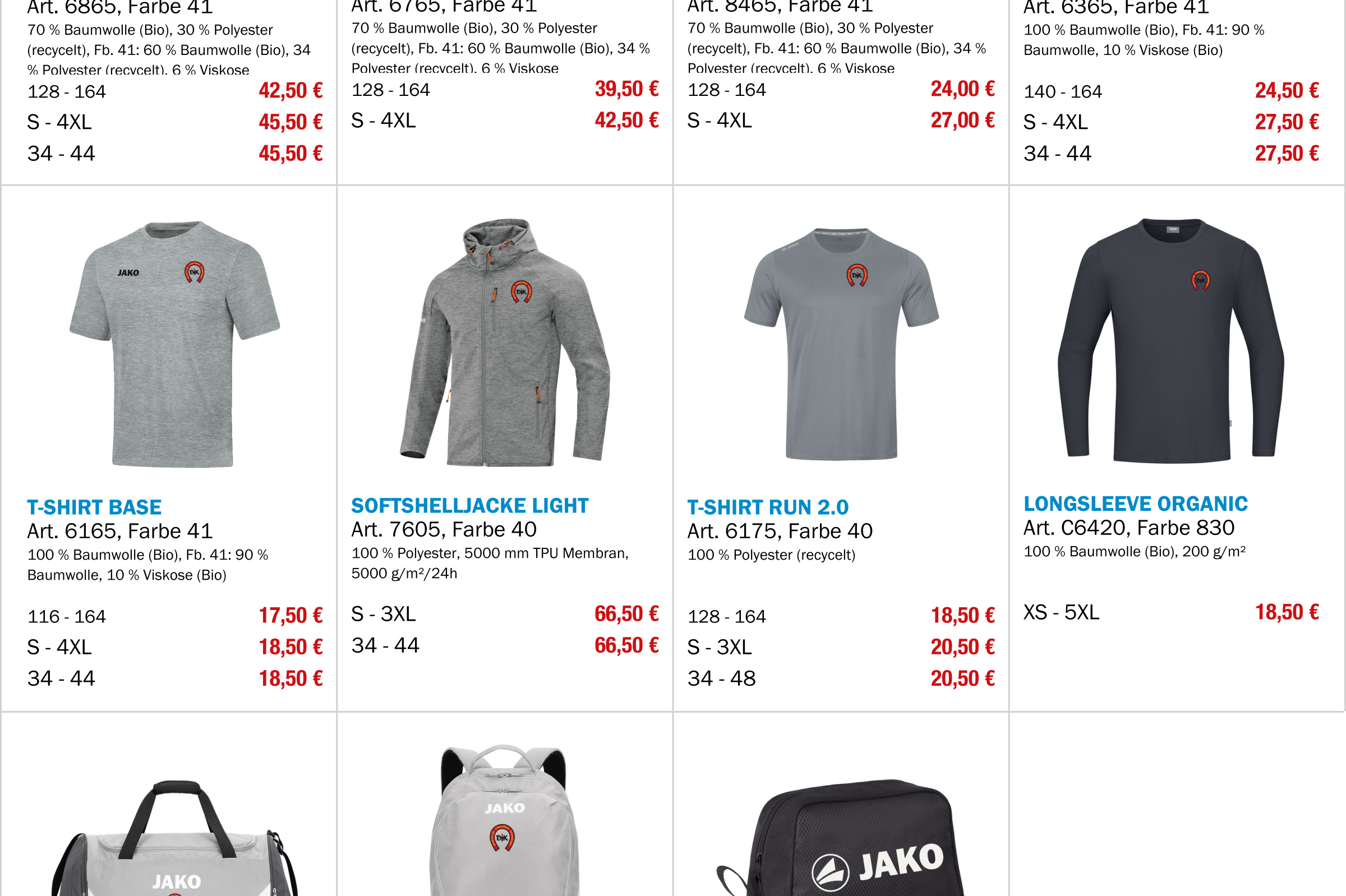Click the DJK crest on softshell jacket

click(x=521, y=292)
